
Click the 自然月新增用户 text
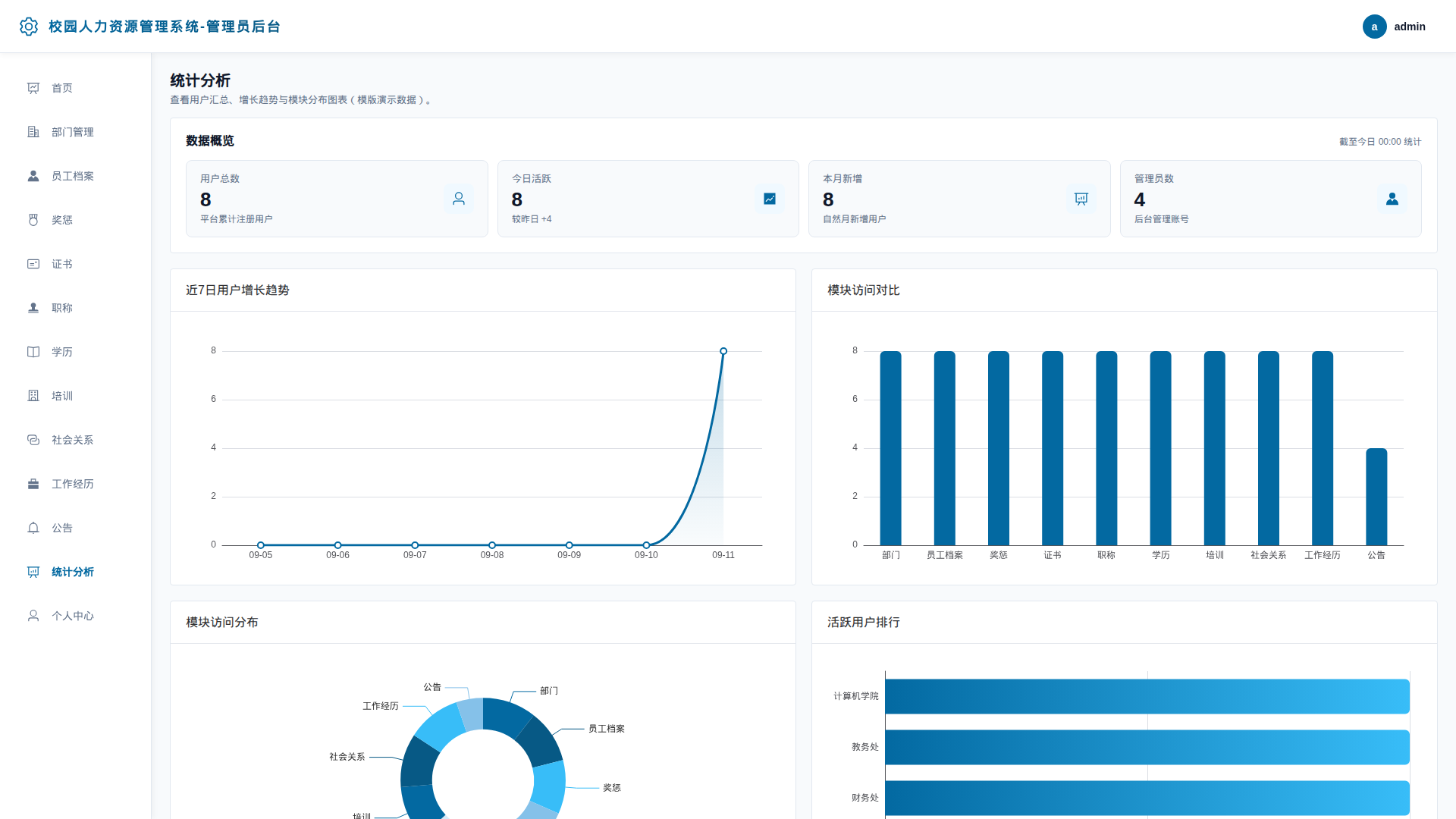[855, 219]
